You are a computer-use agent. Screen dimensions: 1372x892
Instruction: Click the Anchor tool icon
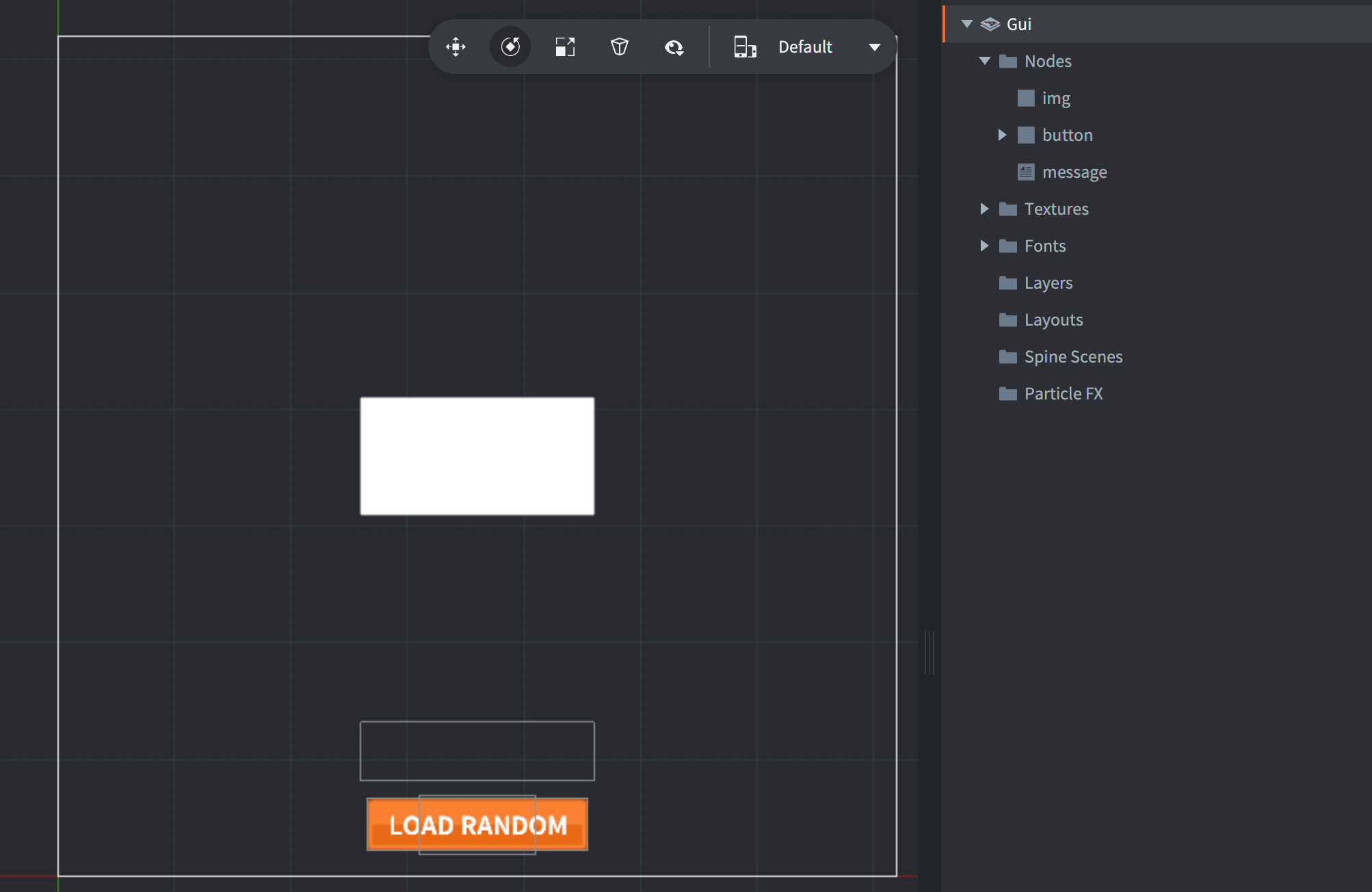[619, 46]
